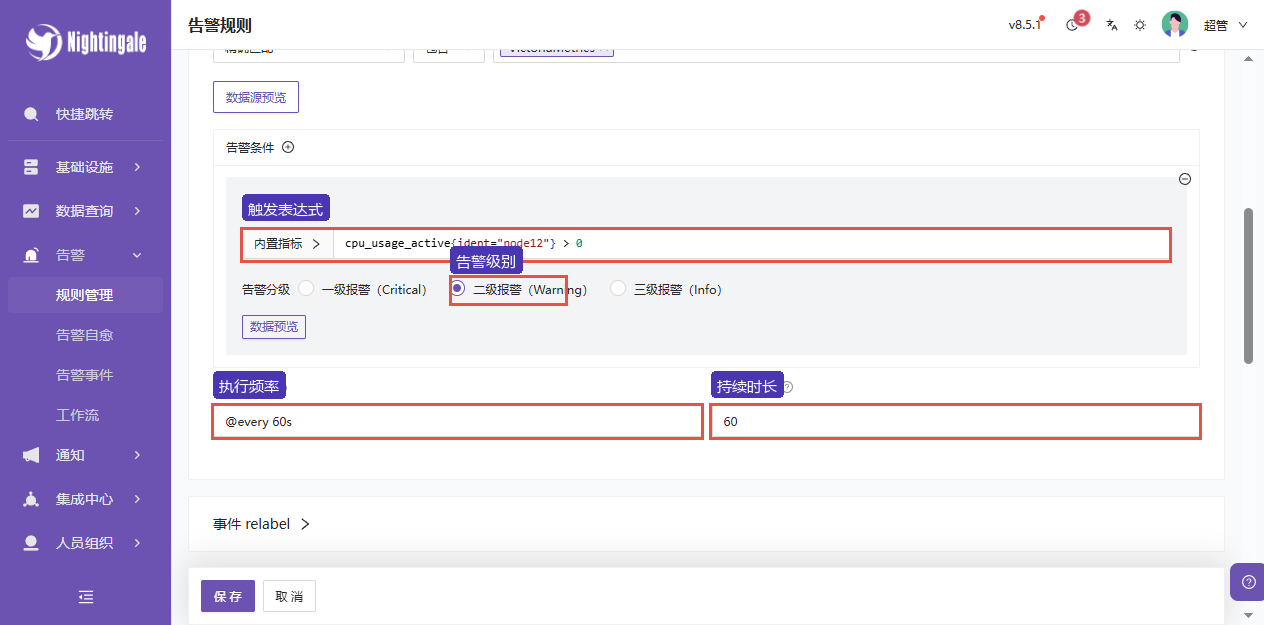This screenshot has width=1264, height=625.
Task: Click the 告警 alarm bell icon
Action: [x=31, y=255]
